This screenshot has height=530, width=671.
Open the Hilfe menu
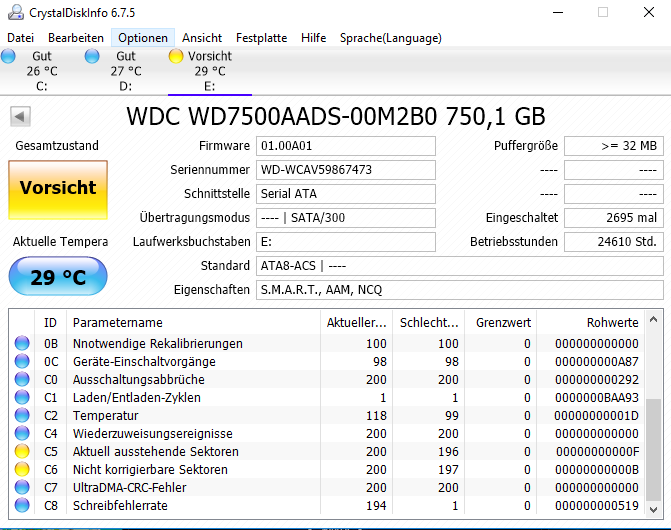coord(314,38)
